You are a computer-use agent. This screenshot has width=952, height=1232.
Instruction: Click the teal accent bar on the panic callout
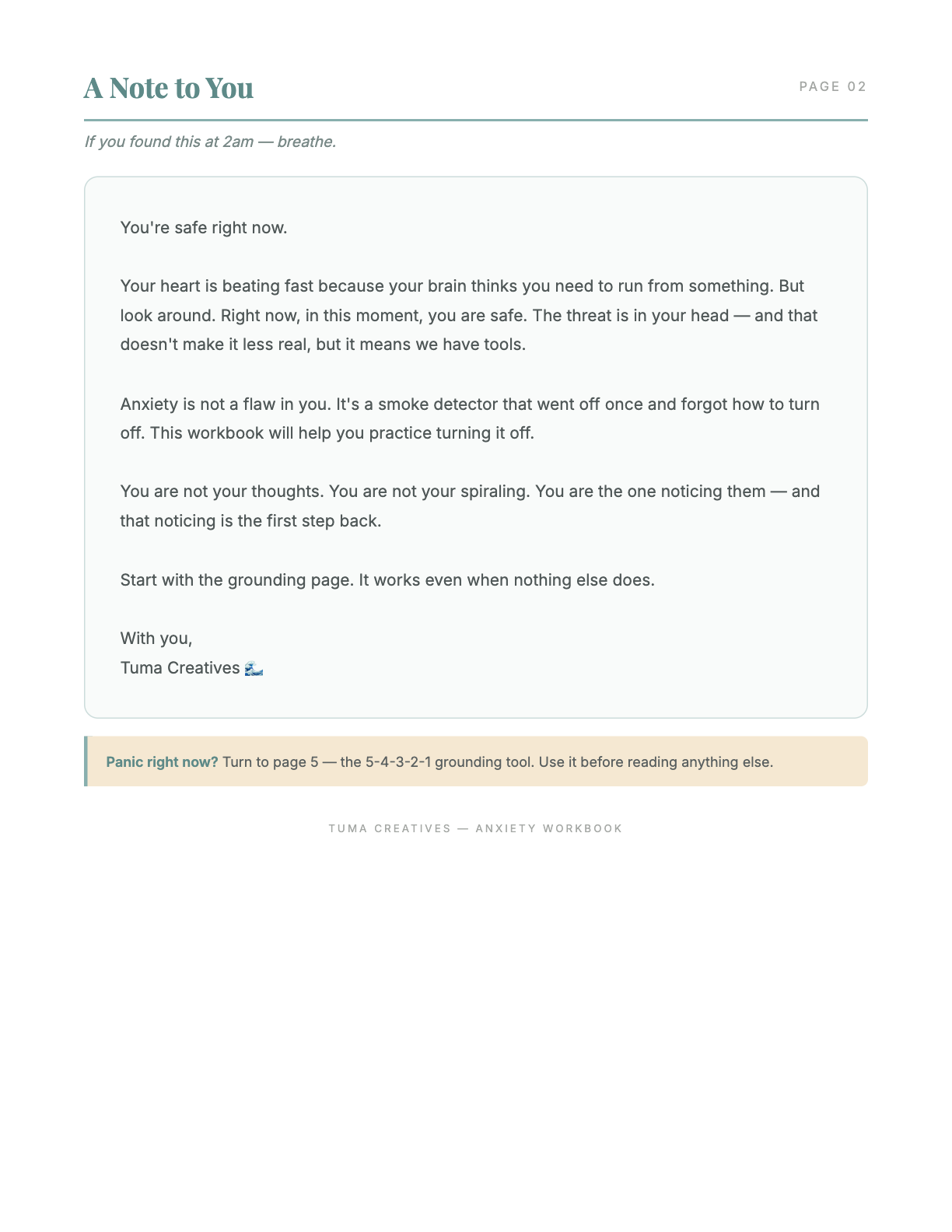coord(86,761)
